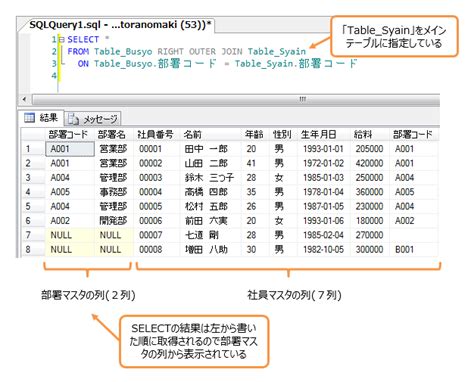
Task: Select row header number 8
Action: (33, 249)
